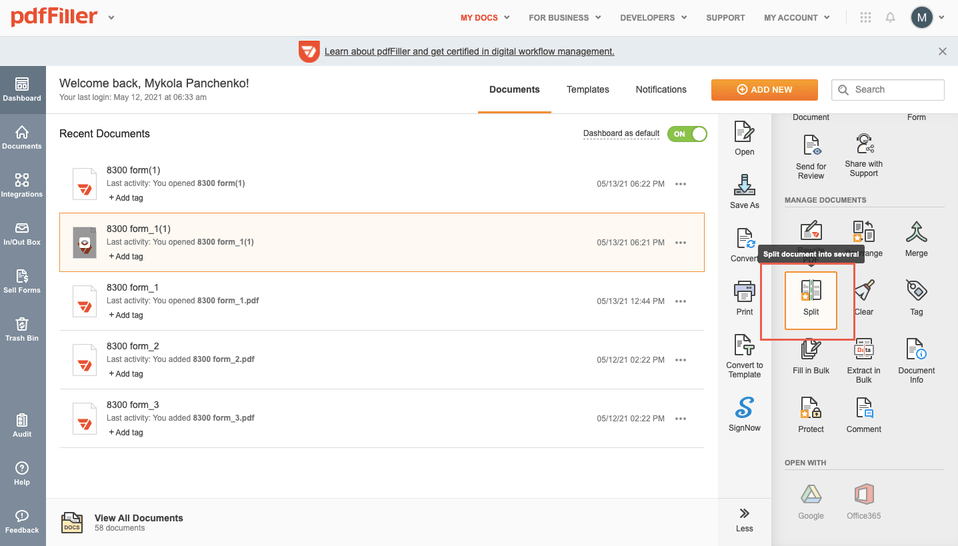Open the Audit sidebar item
Screen dimensions: 958x546
(22, 425)
